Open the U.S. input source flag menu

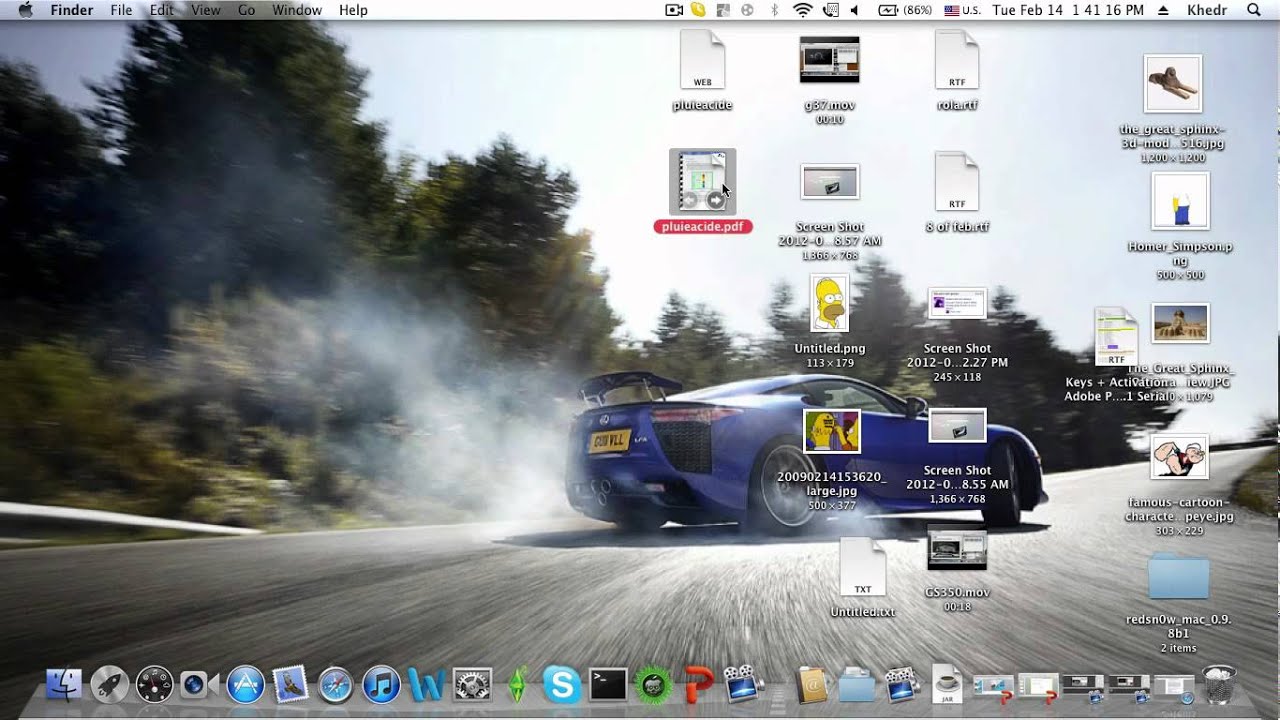tap(963, 10)
